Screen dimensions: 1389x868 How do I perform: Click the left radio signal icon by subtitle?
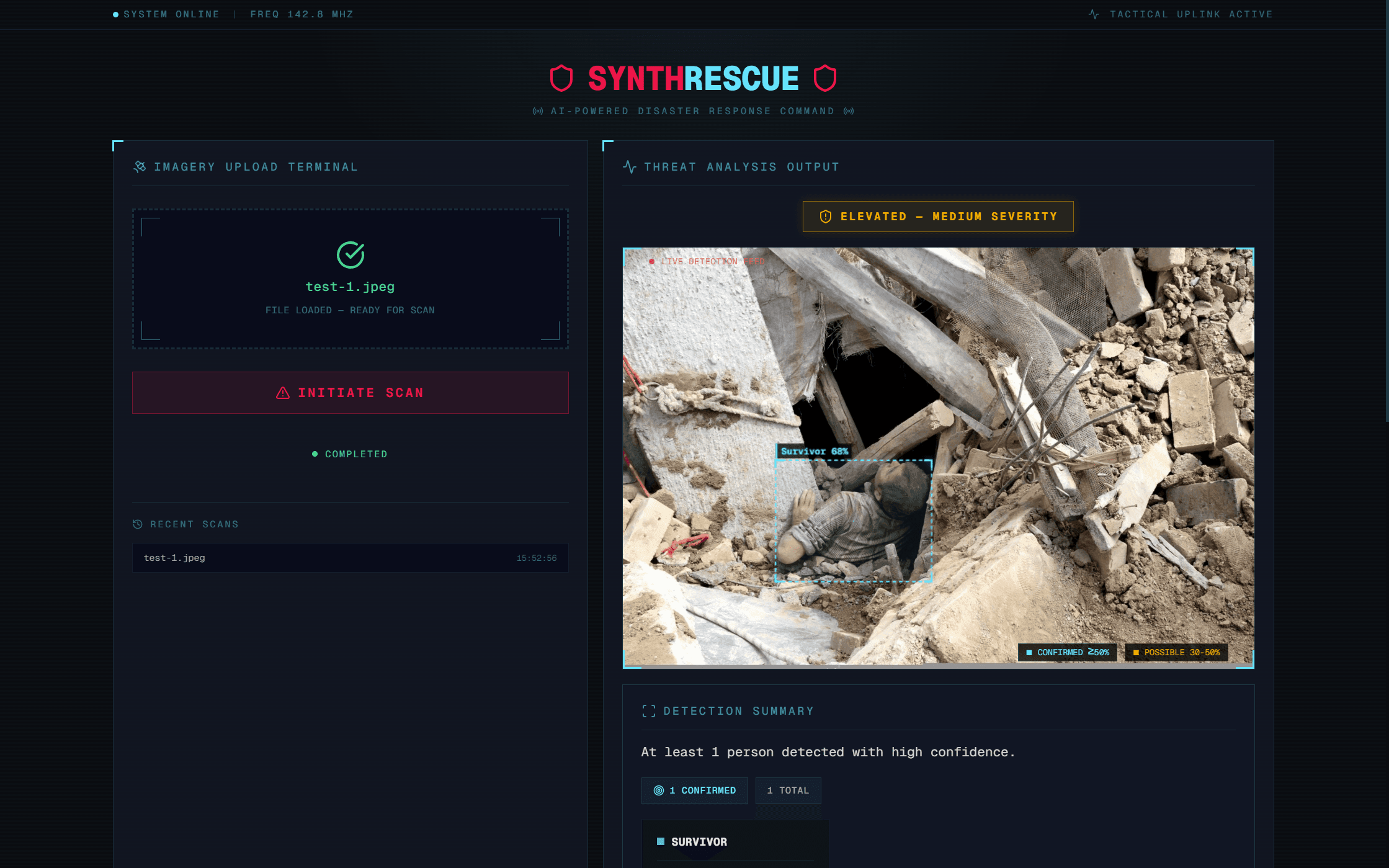(x=538, y=111)
